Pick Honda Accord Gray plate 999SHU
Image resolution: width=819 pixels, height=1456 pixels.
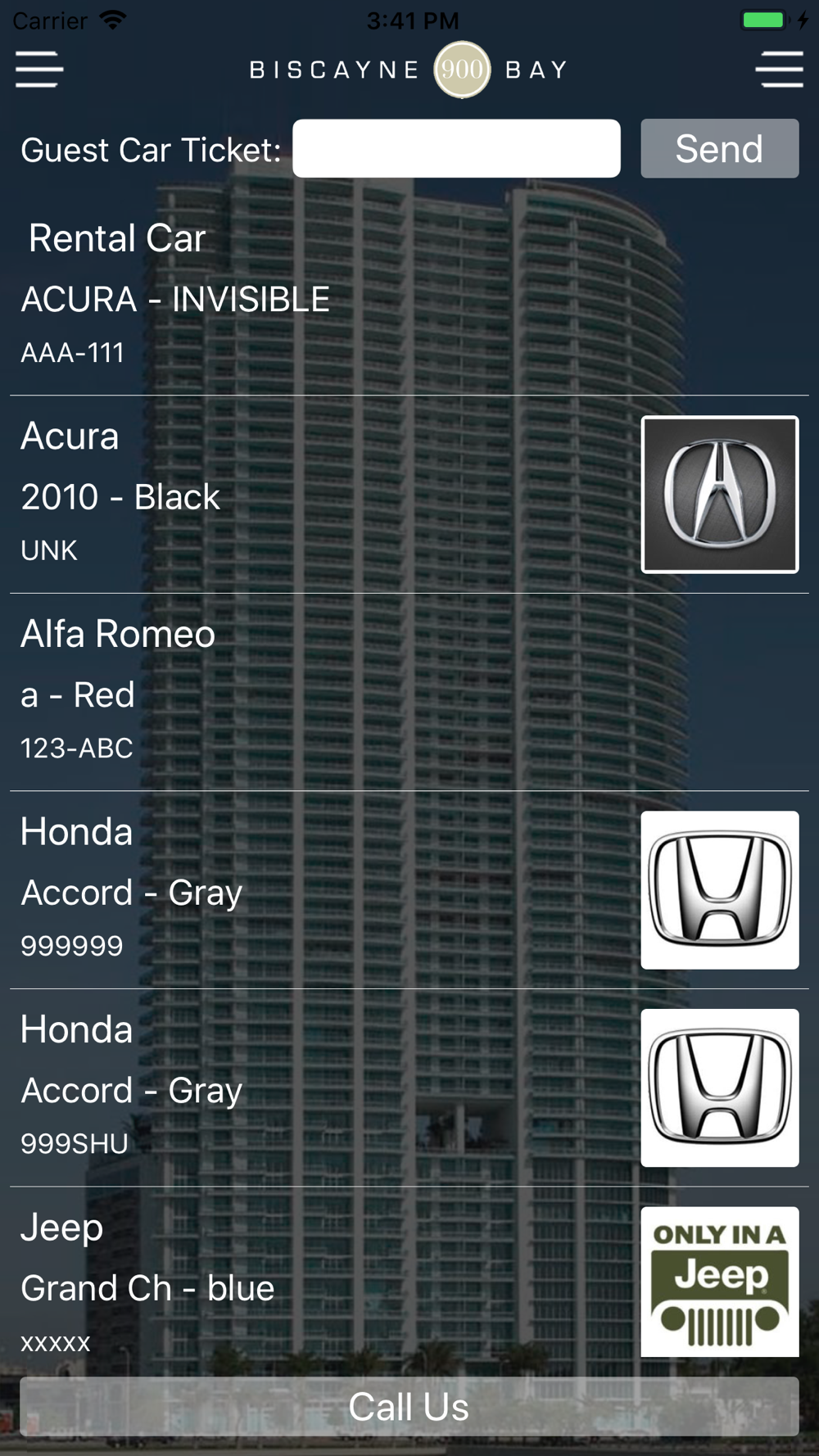(x=409, y=1087)
